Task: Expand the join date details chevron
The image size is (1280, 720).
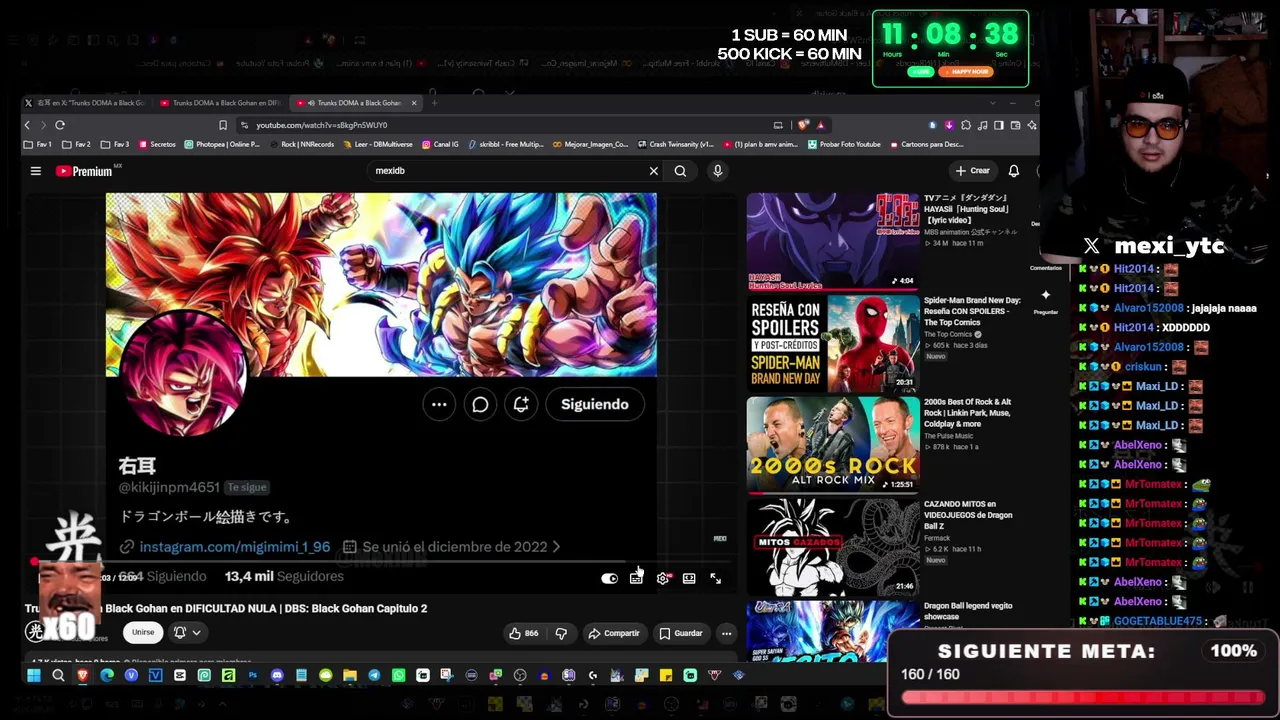Action: pos(556,547)
